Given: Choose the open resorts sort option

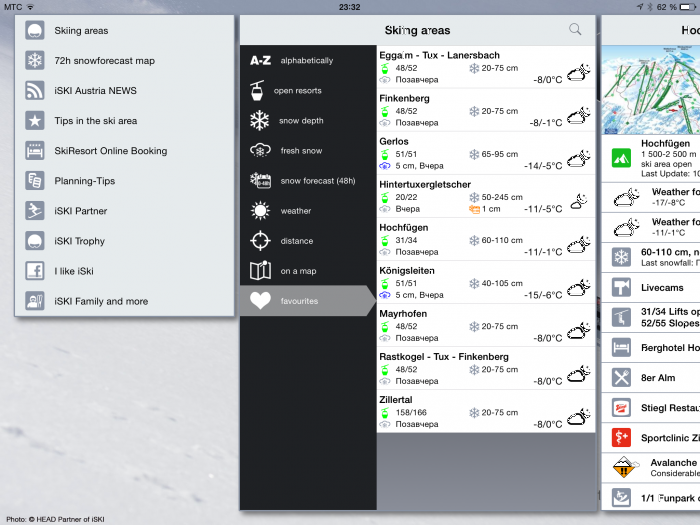Looking at the screenshot, I should 308,90.
